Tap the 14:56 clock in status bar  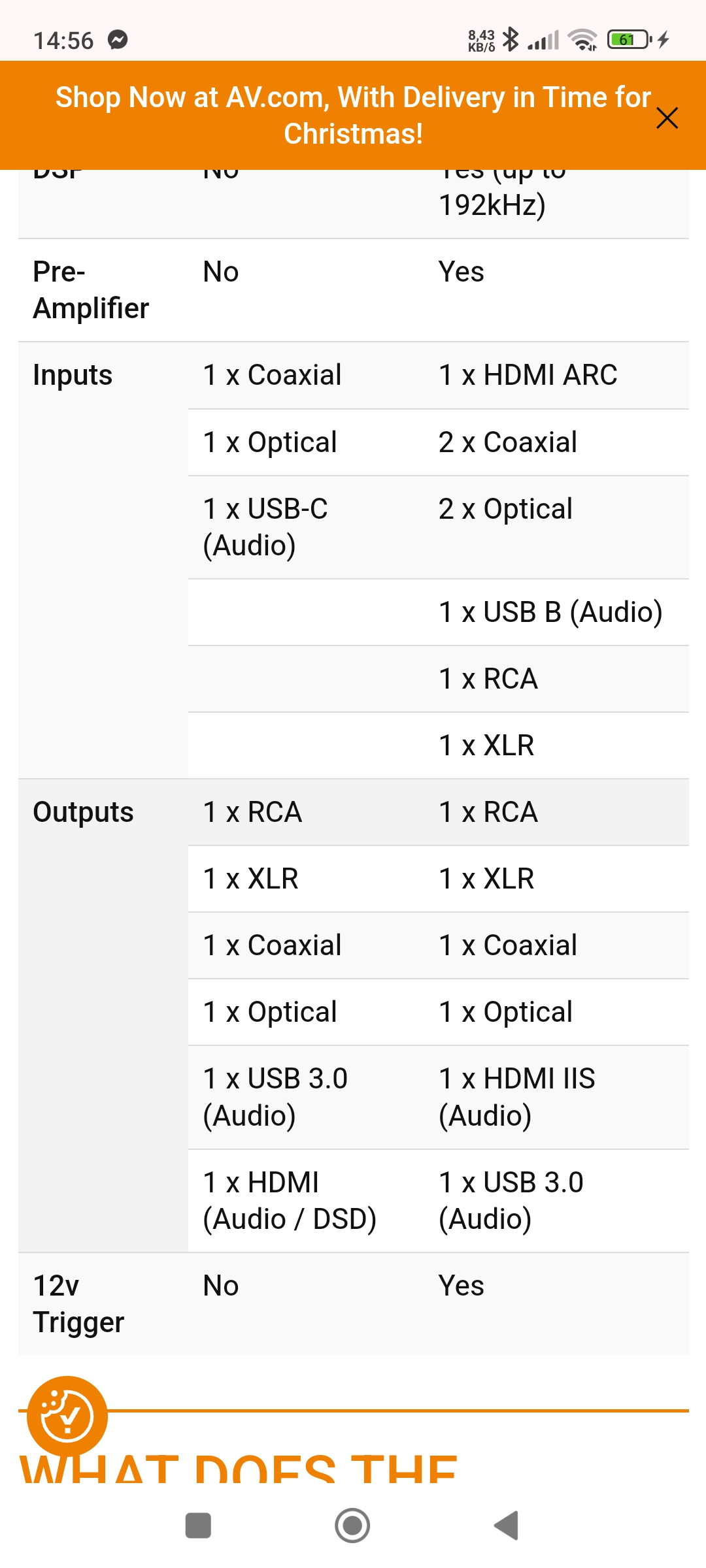pyautogui.click(x=63, y=41)
